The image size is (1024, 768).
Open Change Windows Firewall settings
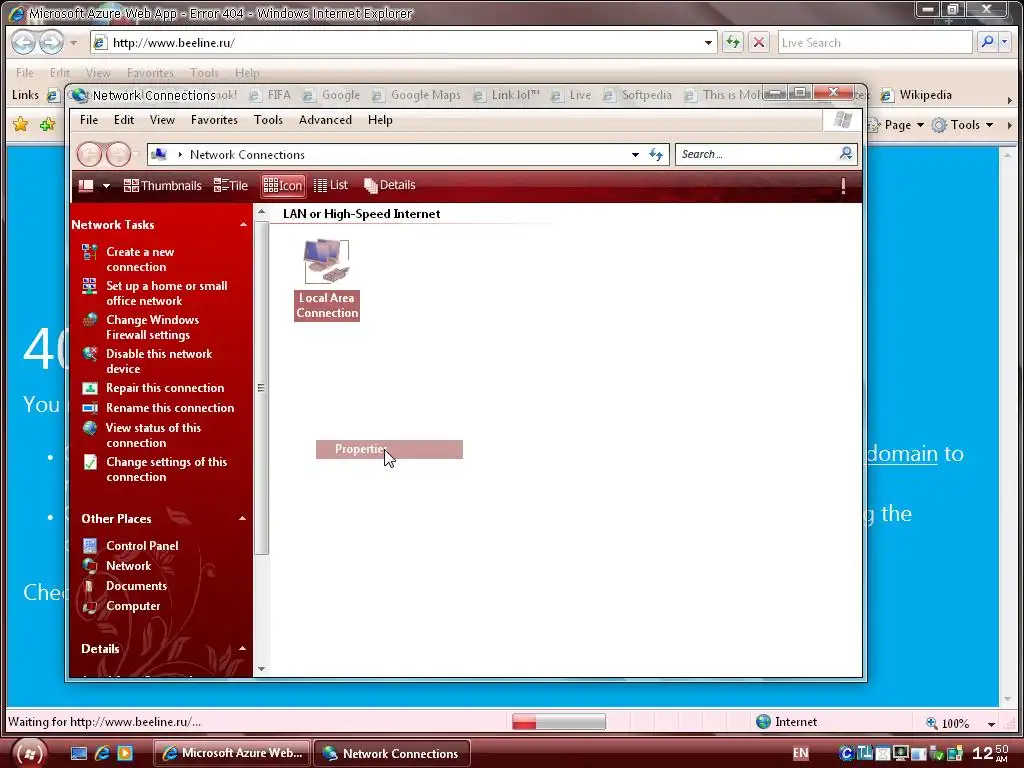point(152,327)
